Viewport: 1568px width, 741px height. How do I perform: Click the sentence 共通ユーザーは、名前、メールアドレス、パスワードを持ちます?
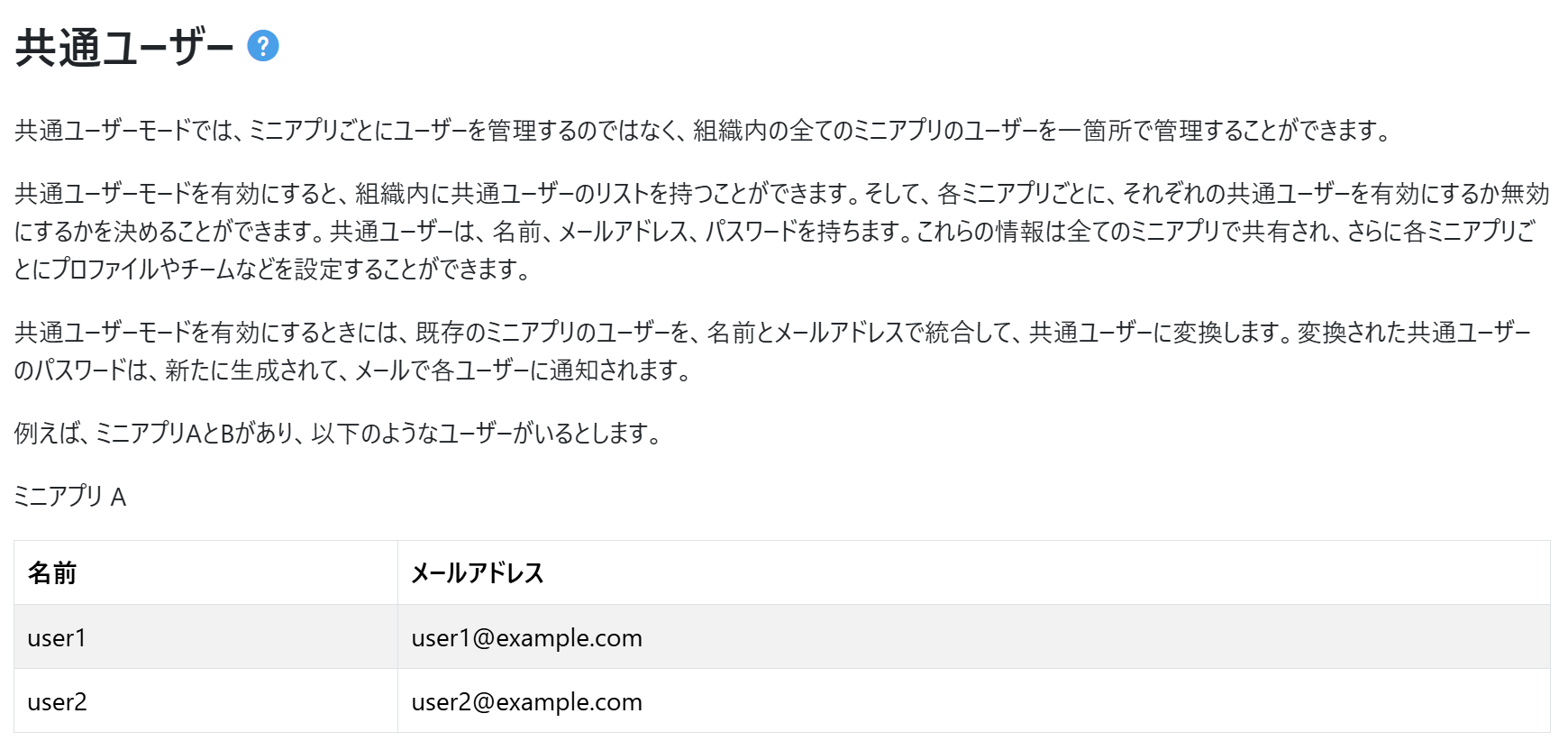click(x=622, y=233)
